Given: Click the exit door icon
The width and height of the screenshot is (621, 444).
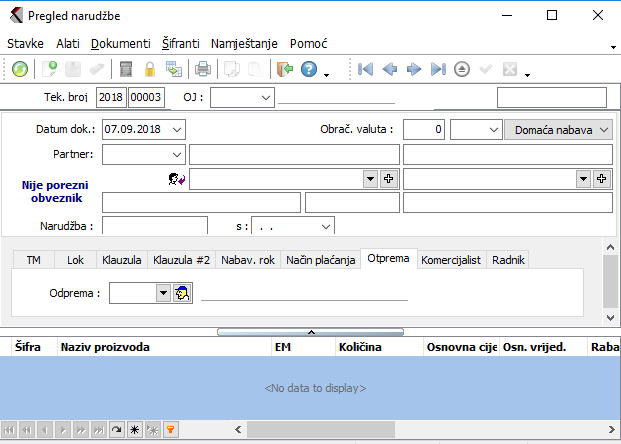Looking at the screenshot, I should coord(285,69).
